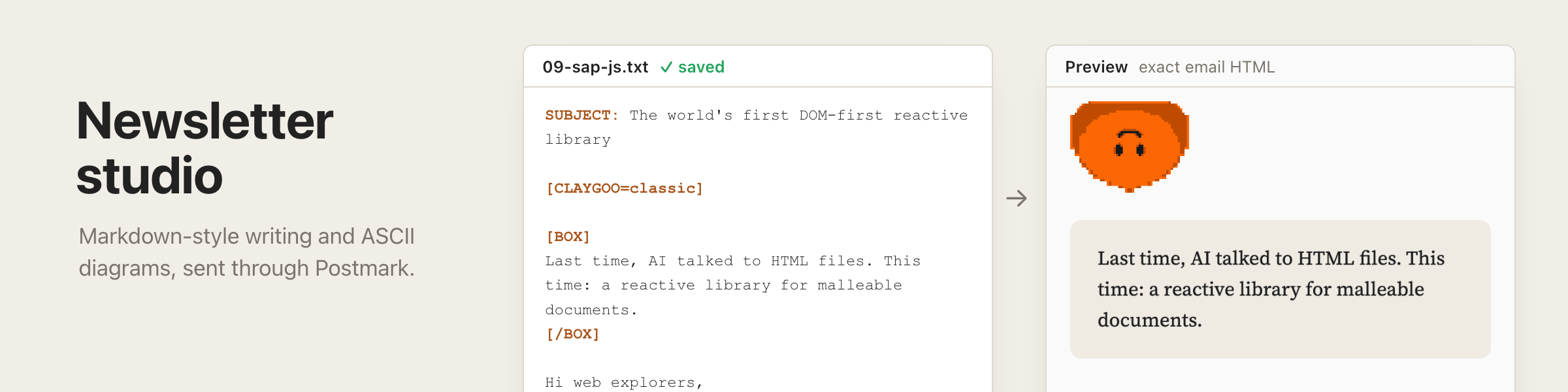Image resolution: width=1568 pixels, height=392 pixels.
Task: Click the word library in subject
Action: (x=578, y=140)
